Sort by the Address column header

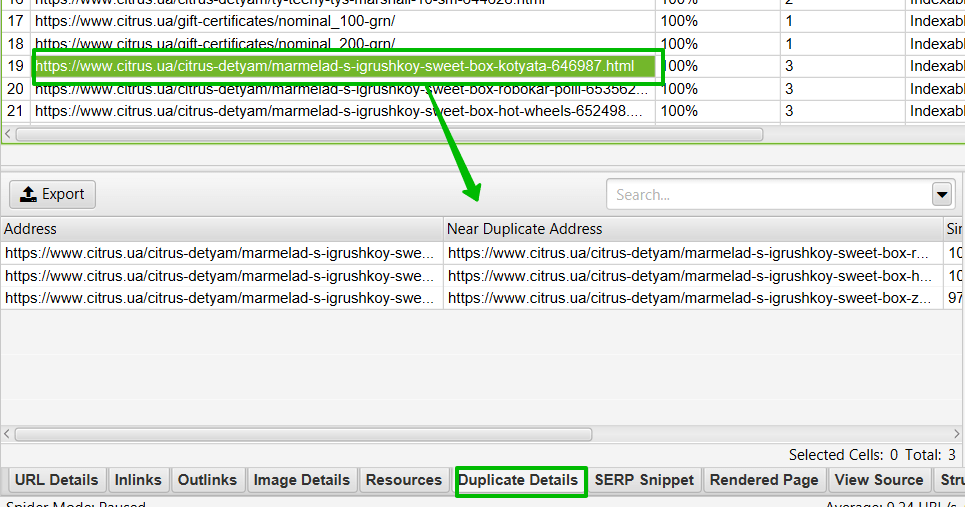(222, 229)
